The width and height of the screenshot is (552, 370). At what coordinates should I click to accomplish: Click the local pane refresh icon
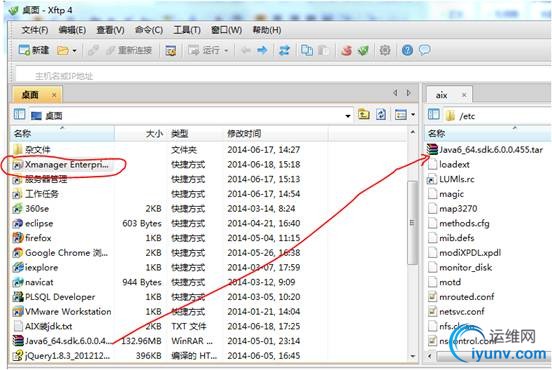(x=381, y=115)
